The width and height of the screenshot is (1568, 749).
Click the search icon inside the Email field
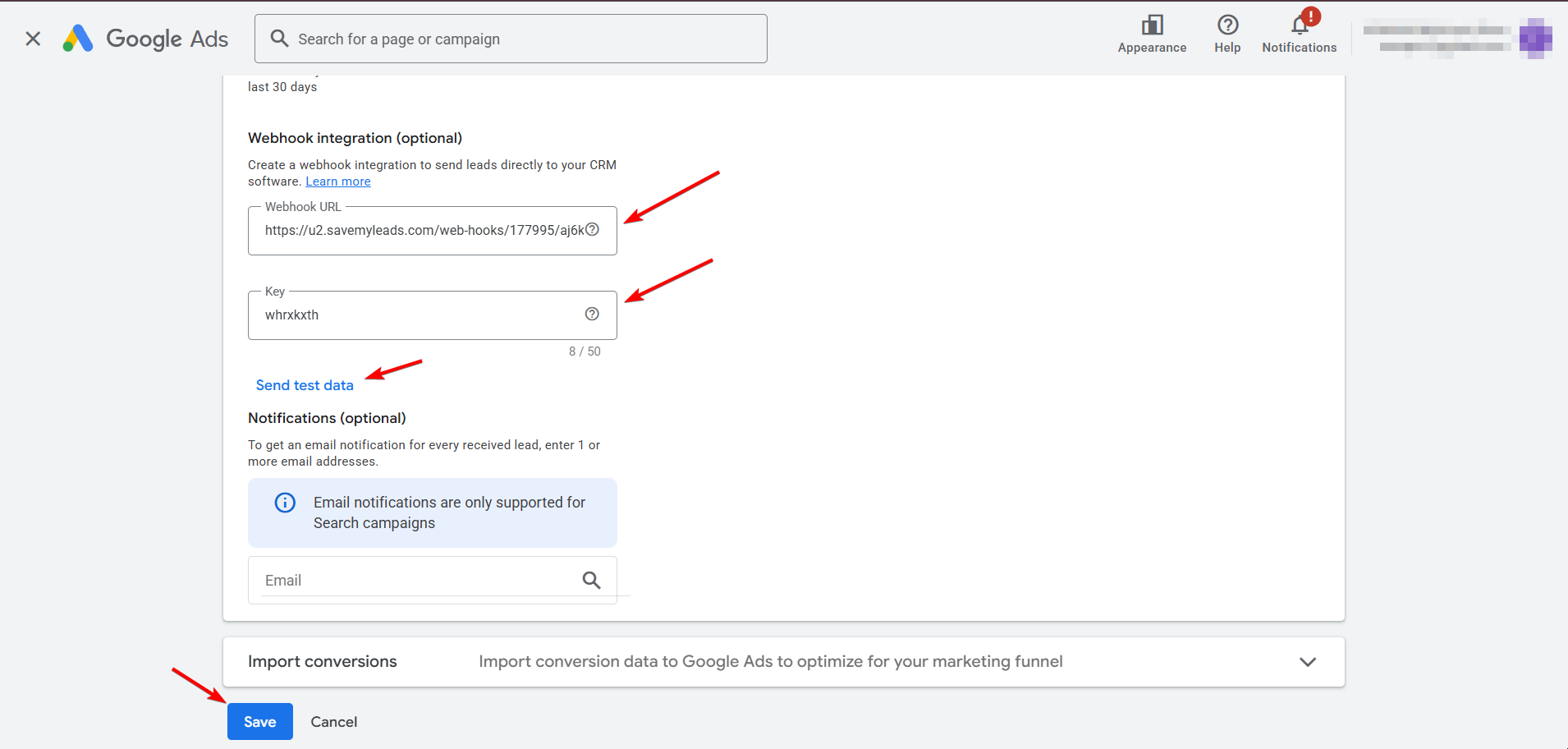592,580
